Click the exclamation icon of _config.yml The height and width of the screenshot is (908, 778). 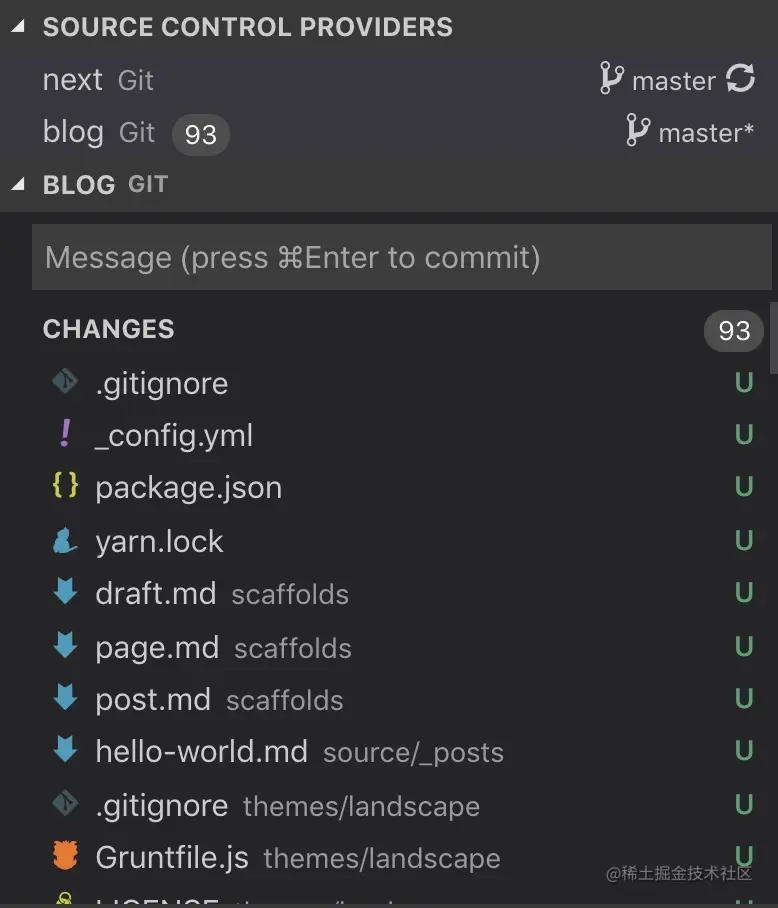click(65, 434)
